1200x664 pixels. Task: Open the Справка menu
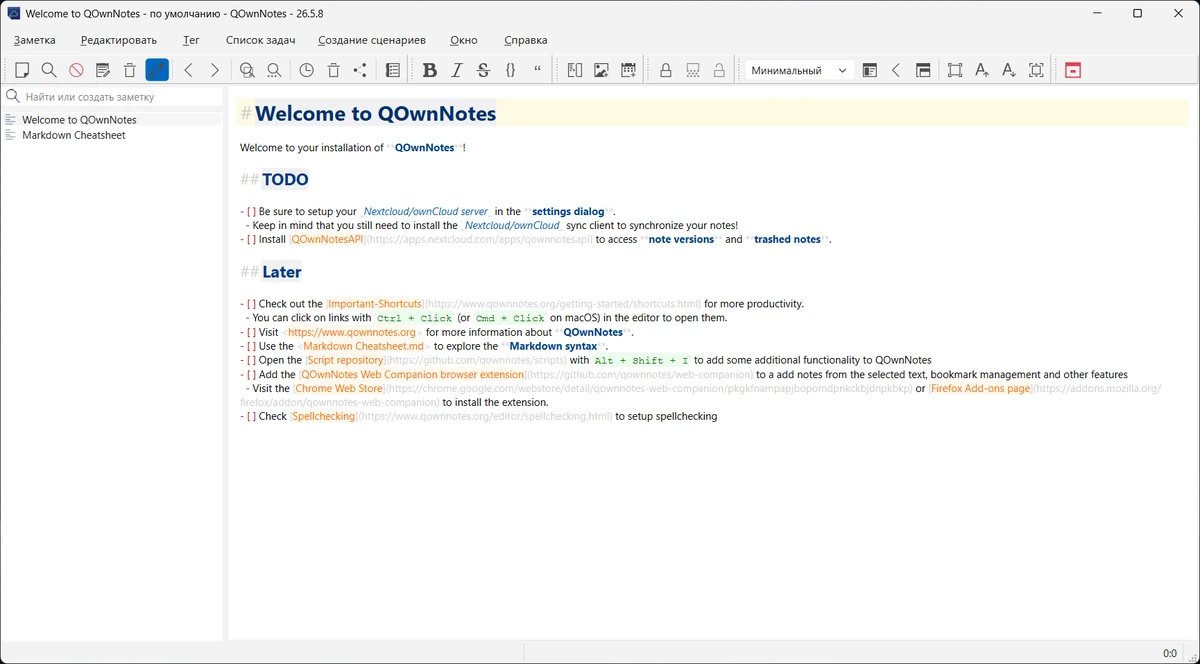[526, 40]
